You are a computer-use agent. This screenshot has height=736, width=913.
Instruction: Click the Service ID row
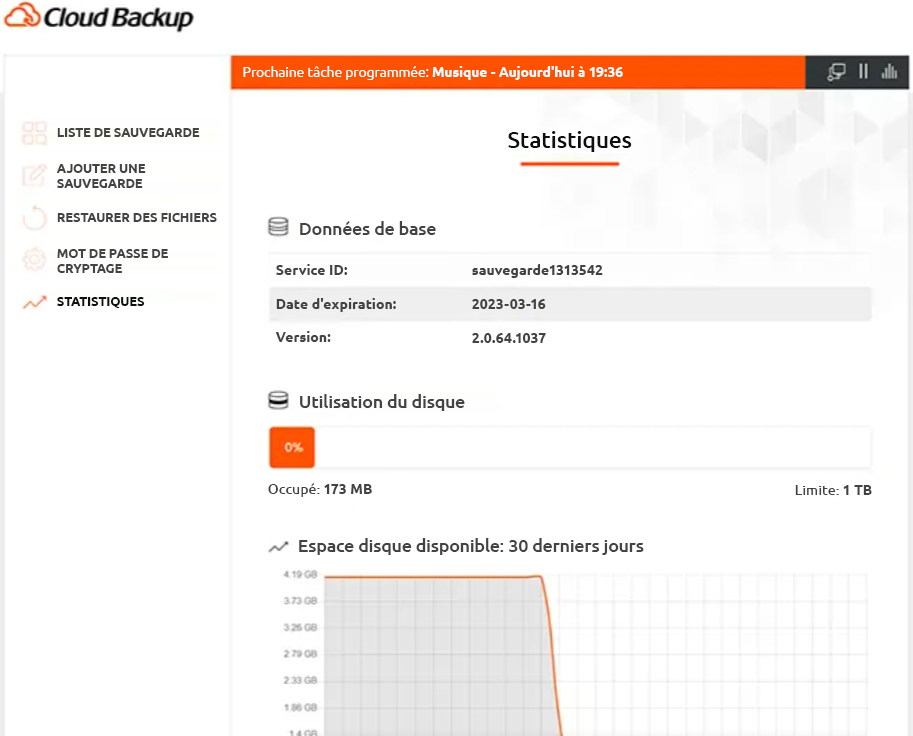569,270
